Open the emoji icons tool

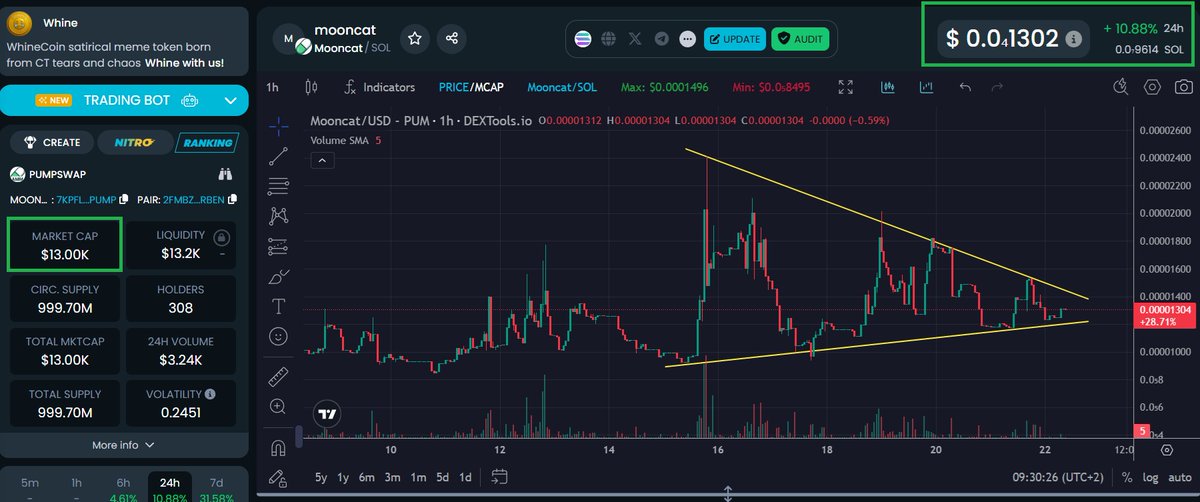(279, 335)
